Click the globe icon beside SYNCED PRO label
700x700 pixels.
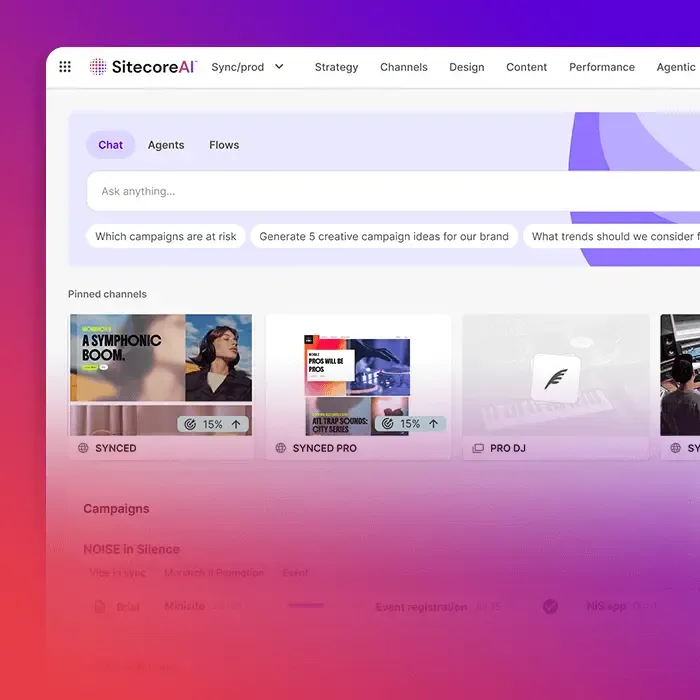click(x=280, y=448)
